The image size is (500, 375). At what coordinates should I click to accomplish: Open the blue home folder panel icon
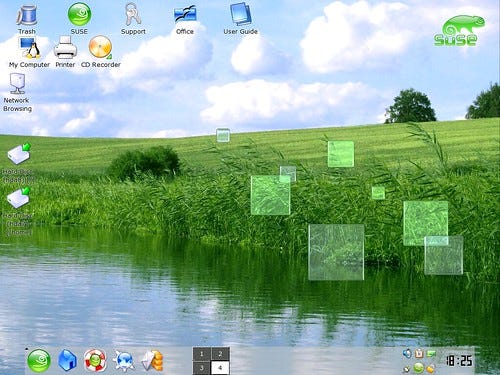[67, 360]
